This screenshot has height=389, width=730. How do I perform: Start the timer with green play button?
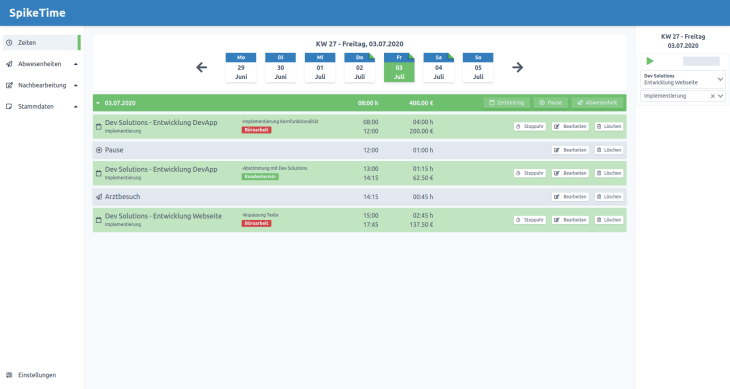pos(650,61)
